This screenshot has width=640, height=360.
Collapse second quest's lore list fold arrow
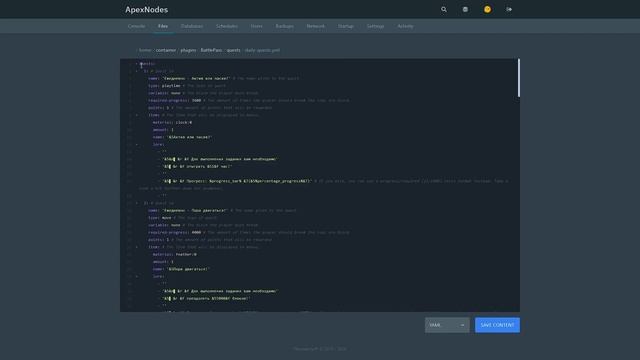[136, 276]
